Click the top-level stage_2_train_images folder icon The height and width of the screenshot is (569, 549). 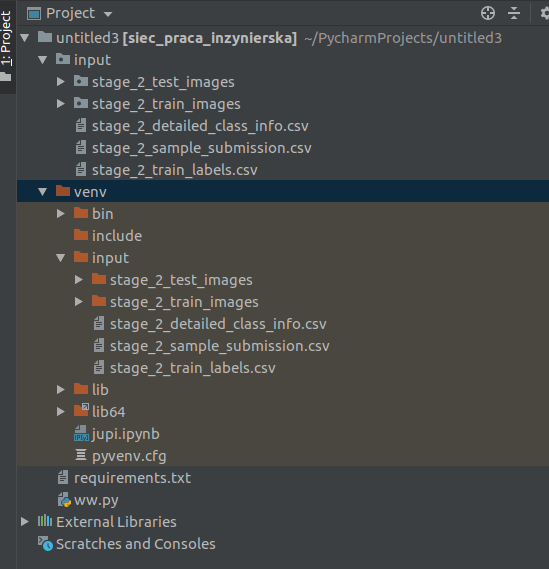tap(81, 103)
